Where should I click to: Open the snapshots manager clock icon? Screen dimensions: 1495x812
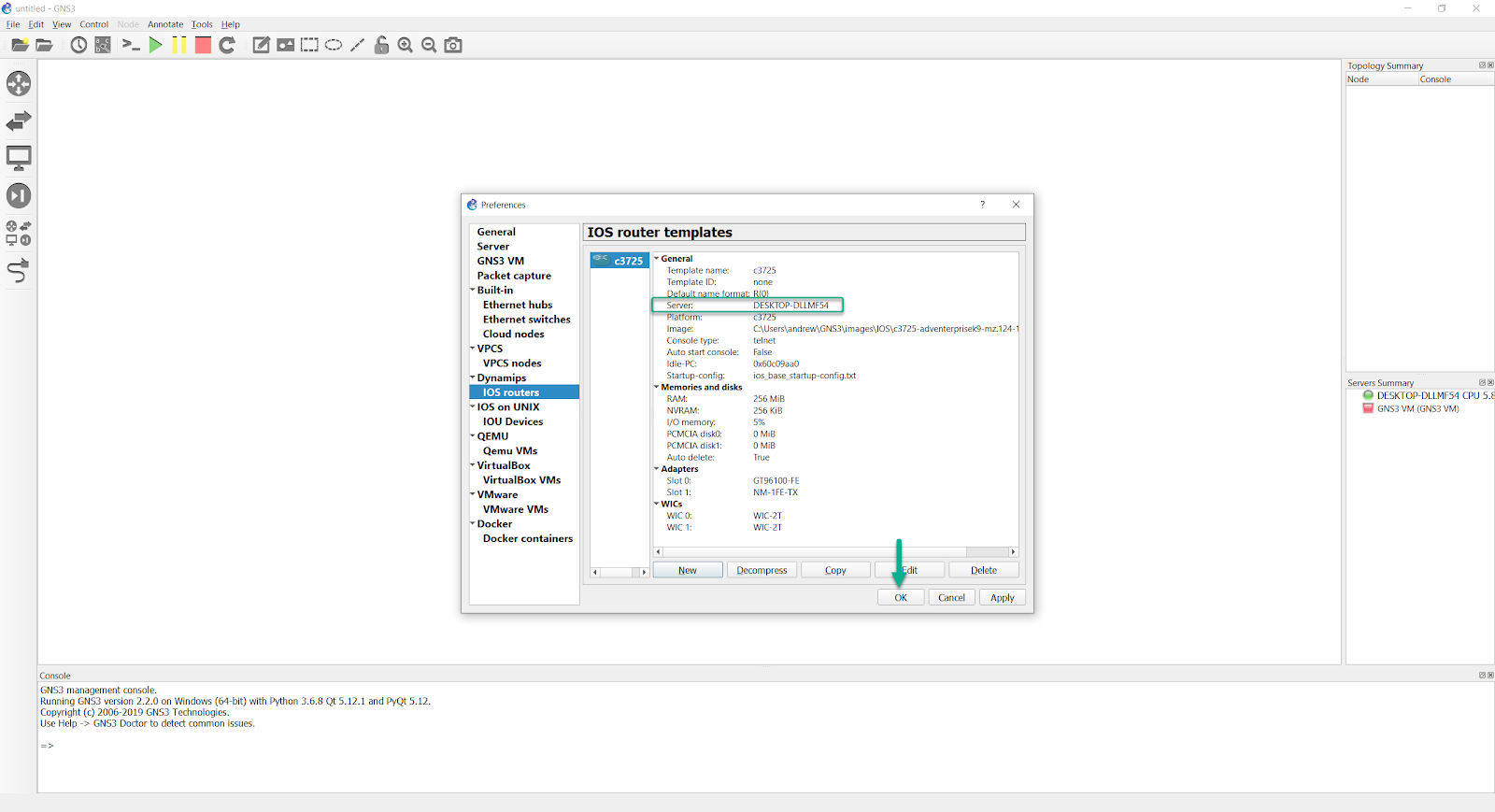point(78,45)
